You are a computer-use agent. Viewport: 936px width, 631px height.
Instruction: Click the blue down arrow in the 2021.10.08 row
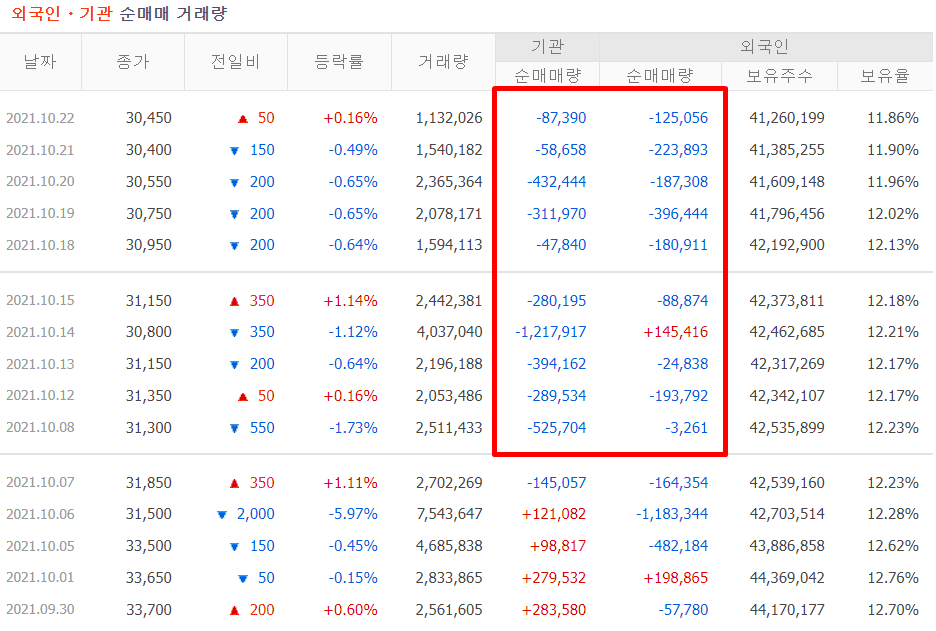(x=234, y=428)
